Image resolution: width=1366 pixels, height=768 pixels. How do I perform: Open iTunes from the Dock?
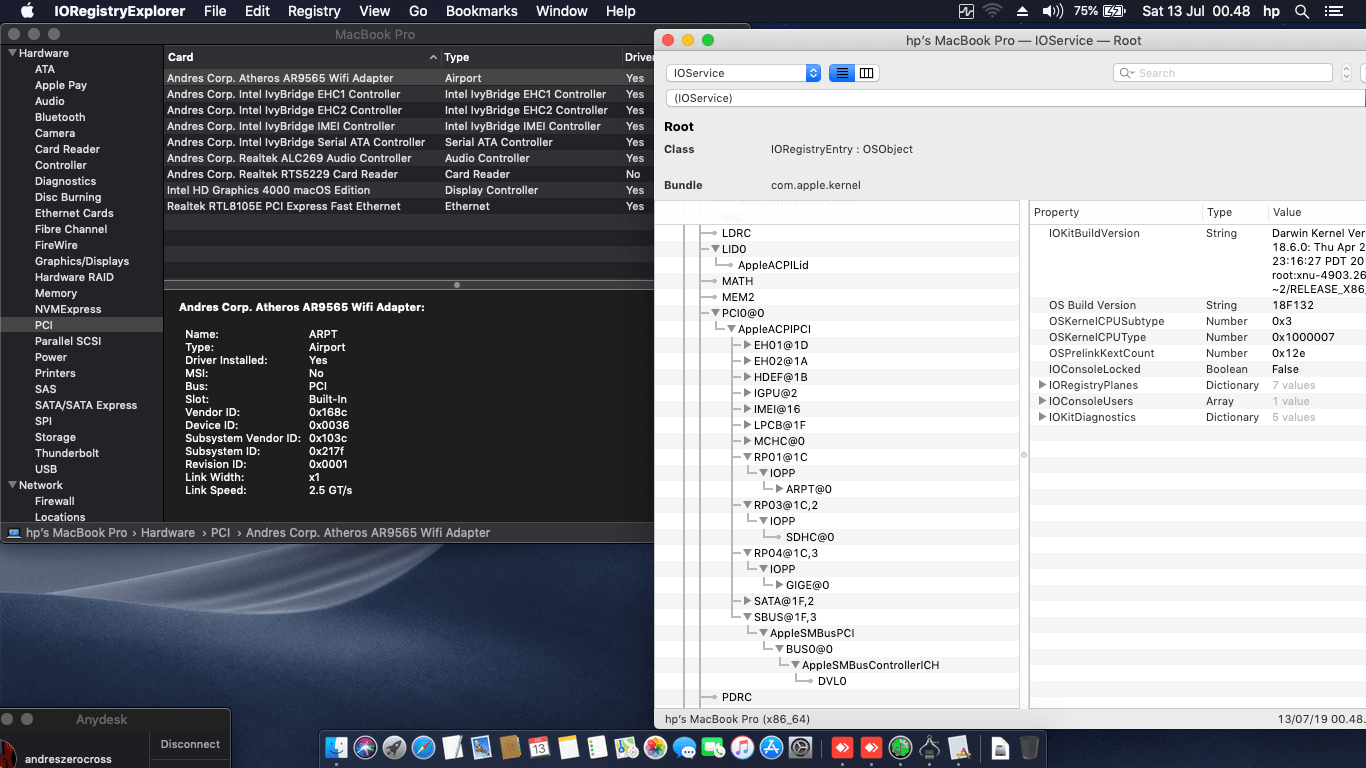click(x=742, y=747)
